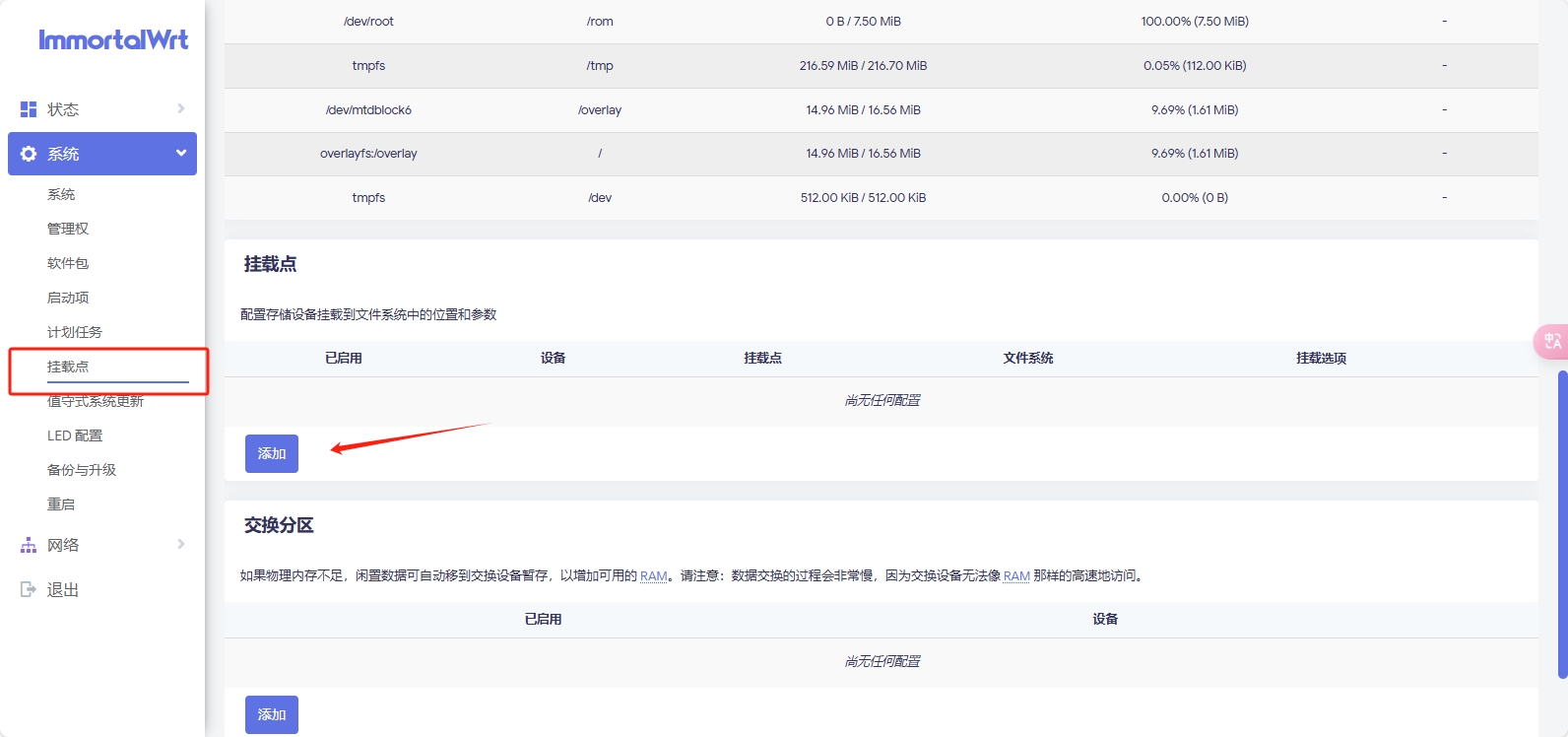Click the 退出 logout icon
Screen dimensions: 1568x737
coord(29,589)
